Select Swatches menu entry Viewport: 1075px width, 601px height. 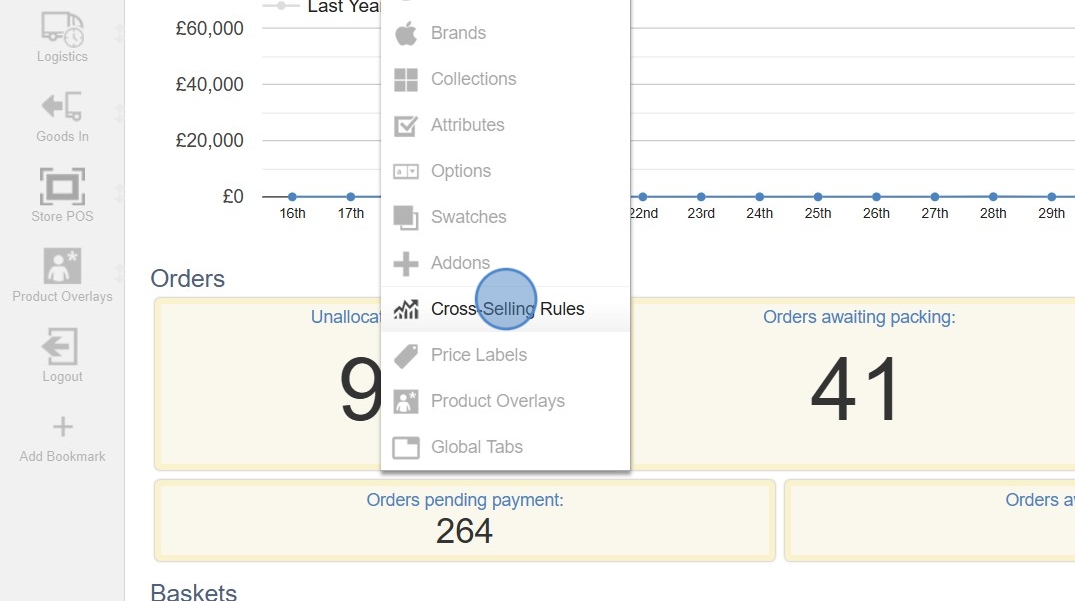point(468,217)
